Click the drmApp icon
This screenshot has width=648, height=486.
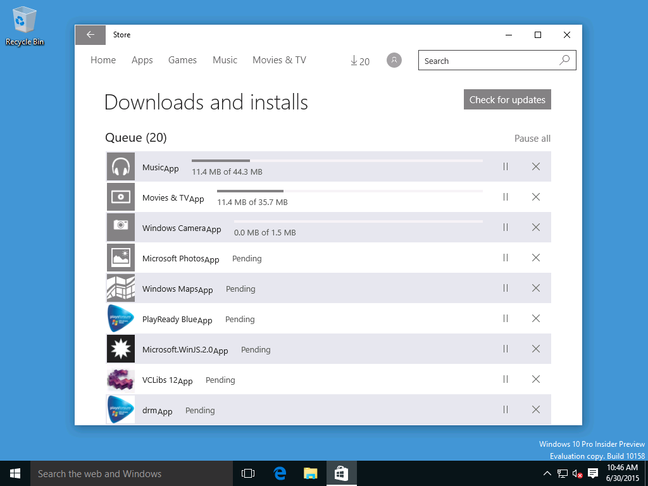(121, 410)
